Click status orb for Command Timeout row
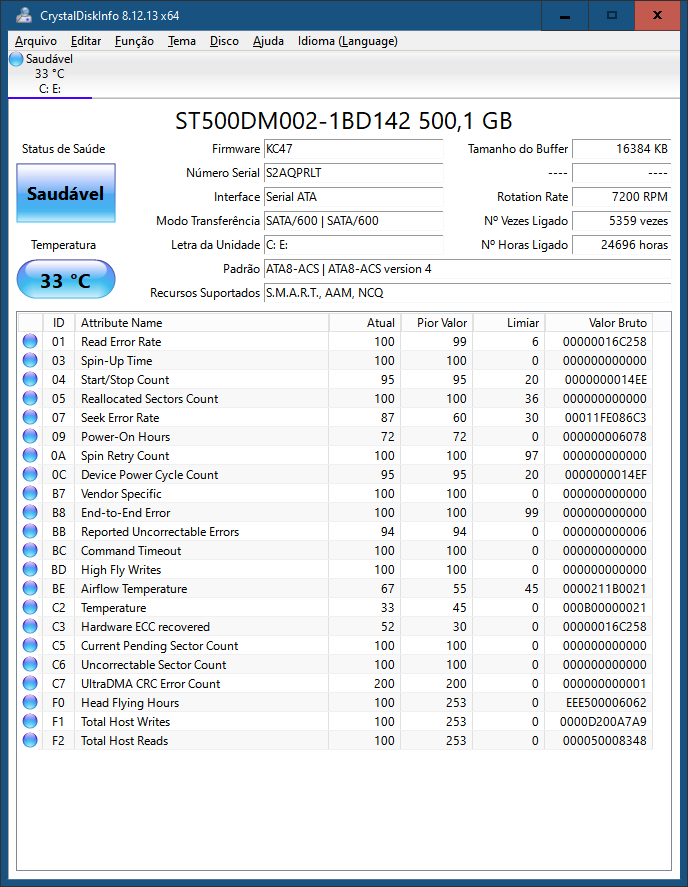 30,550
